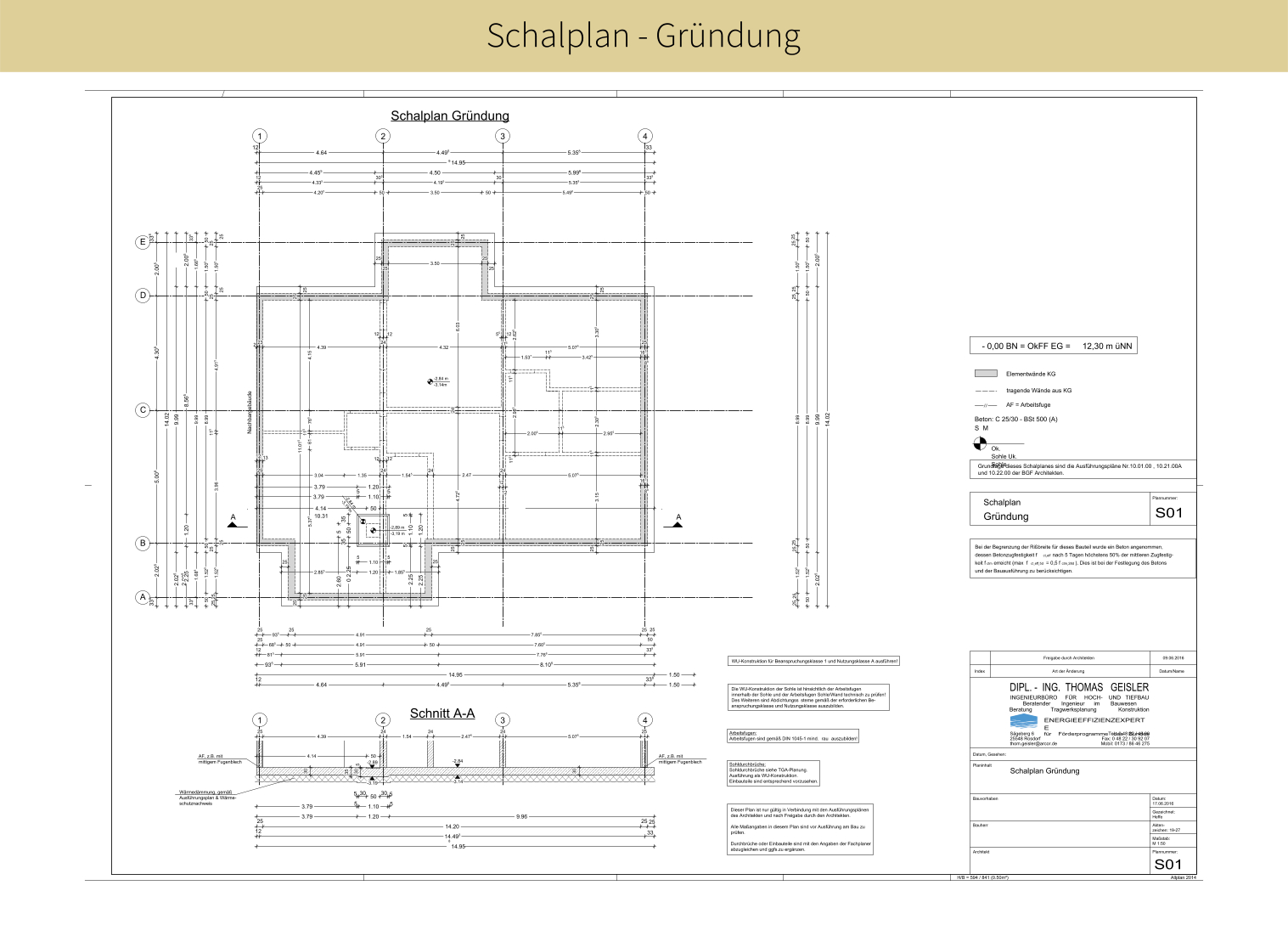Select 'Beton: C 25/30 - BSt 500 (A)' text
Image resolution: width=1288 pixels, height=936 pixels.
[1015, 419]
